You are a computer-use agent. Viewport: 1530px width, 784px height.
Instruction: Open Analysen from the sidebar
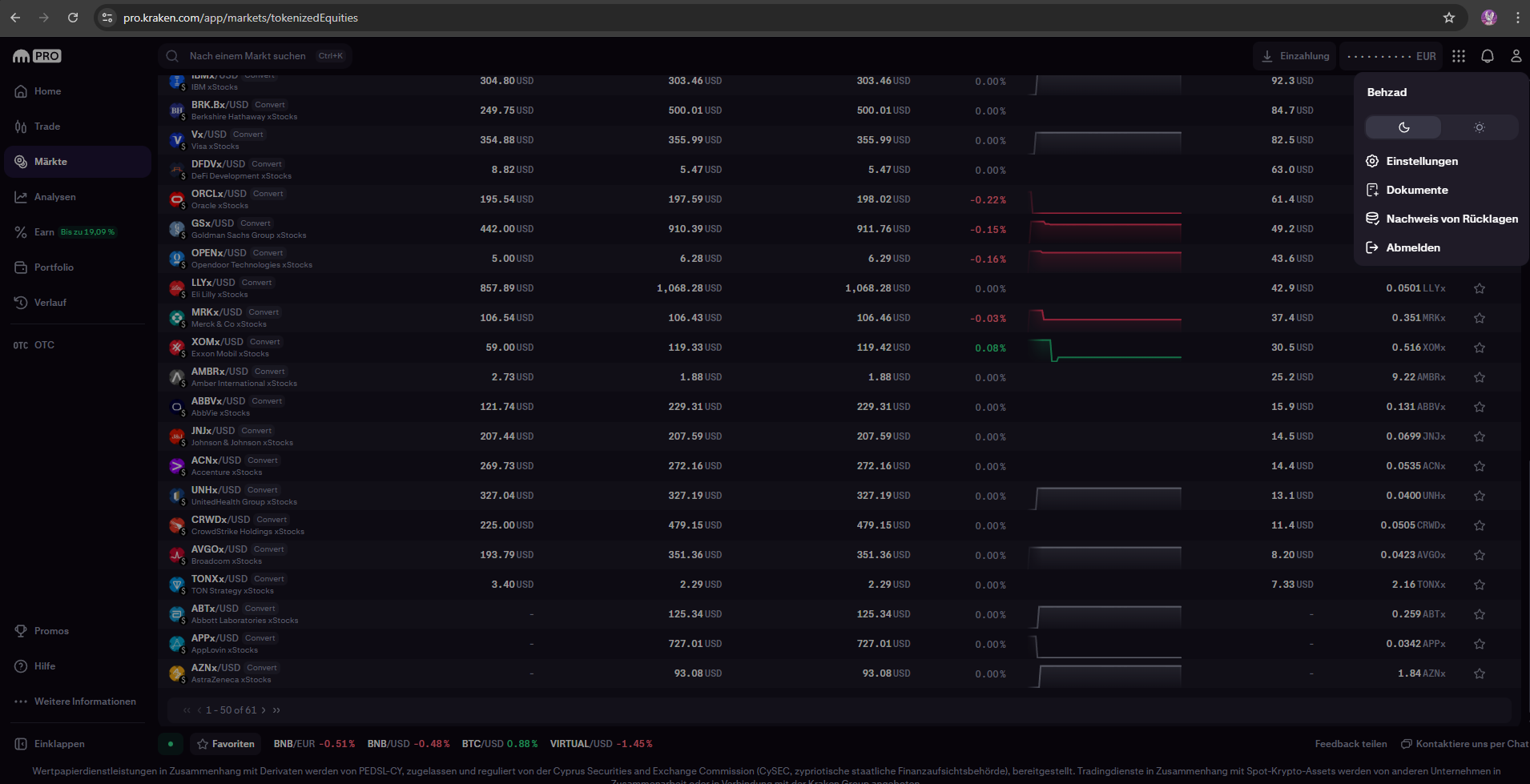(77, 197)
